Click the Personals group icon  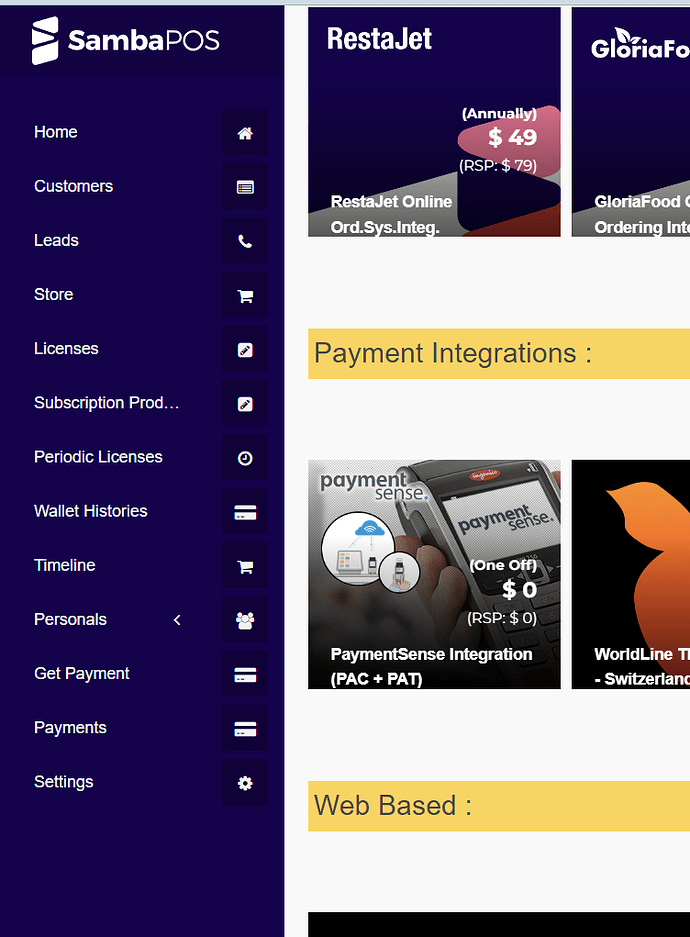click(245, 621)
